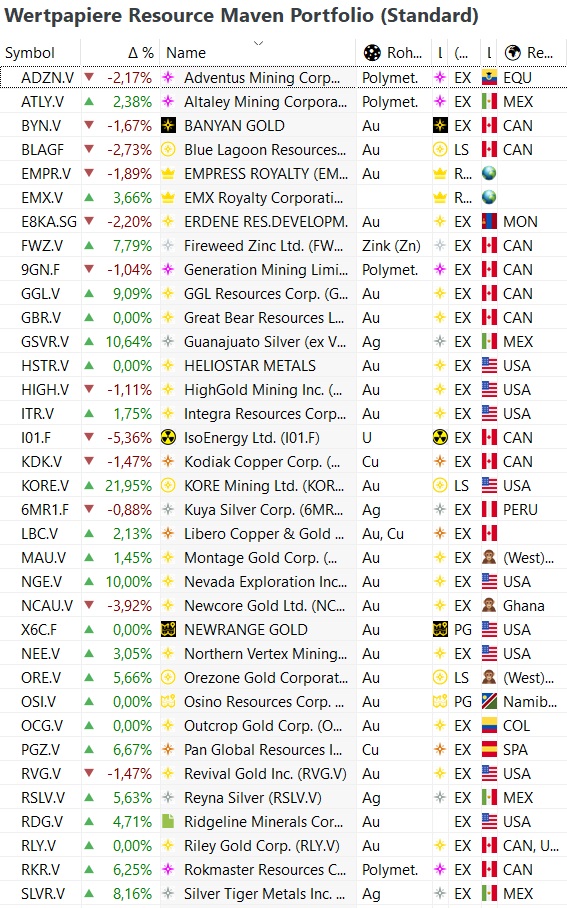Click the Namib... region cell
This screenshot has width=567, height=908.
click(x=530, y=702)
